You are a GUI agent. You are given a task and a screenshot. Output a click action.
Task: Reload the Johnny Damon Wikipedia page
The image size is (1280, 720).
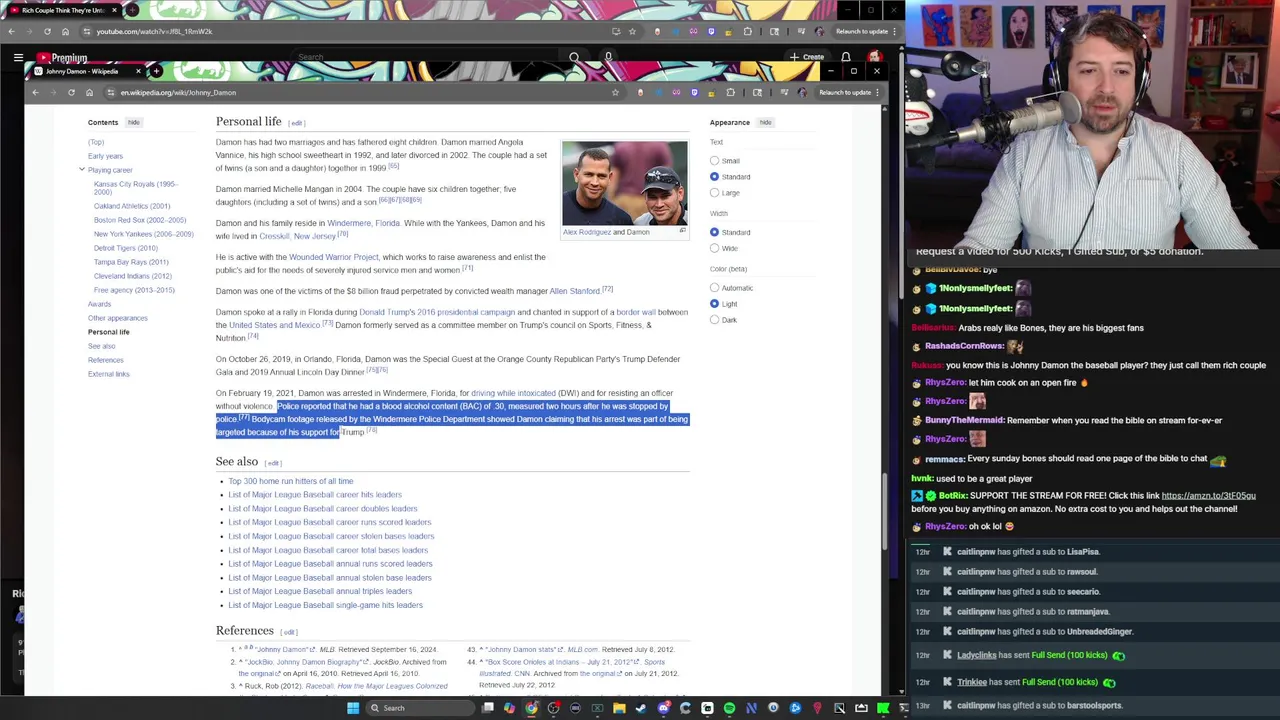71,92
